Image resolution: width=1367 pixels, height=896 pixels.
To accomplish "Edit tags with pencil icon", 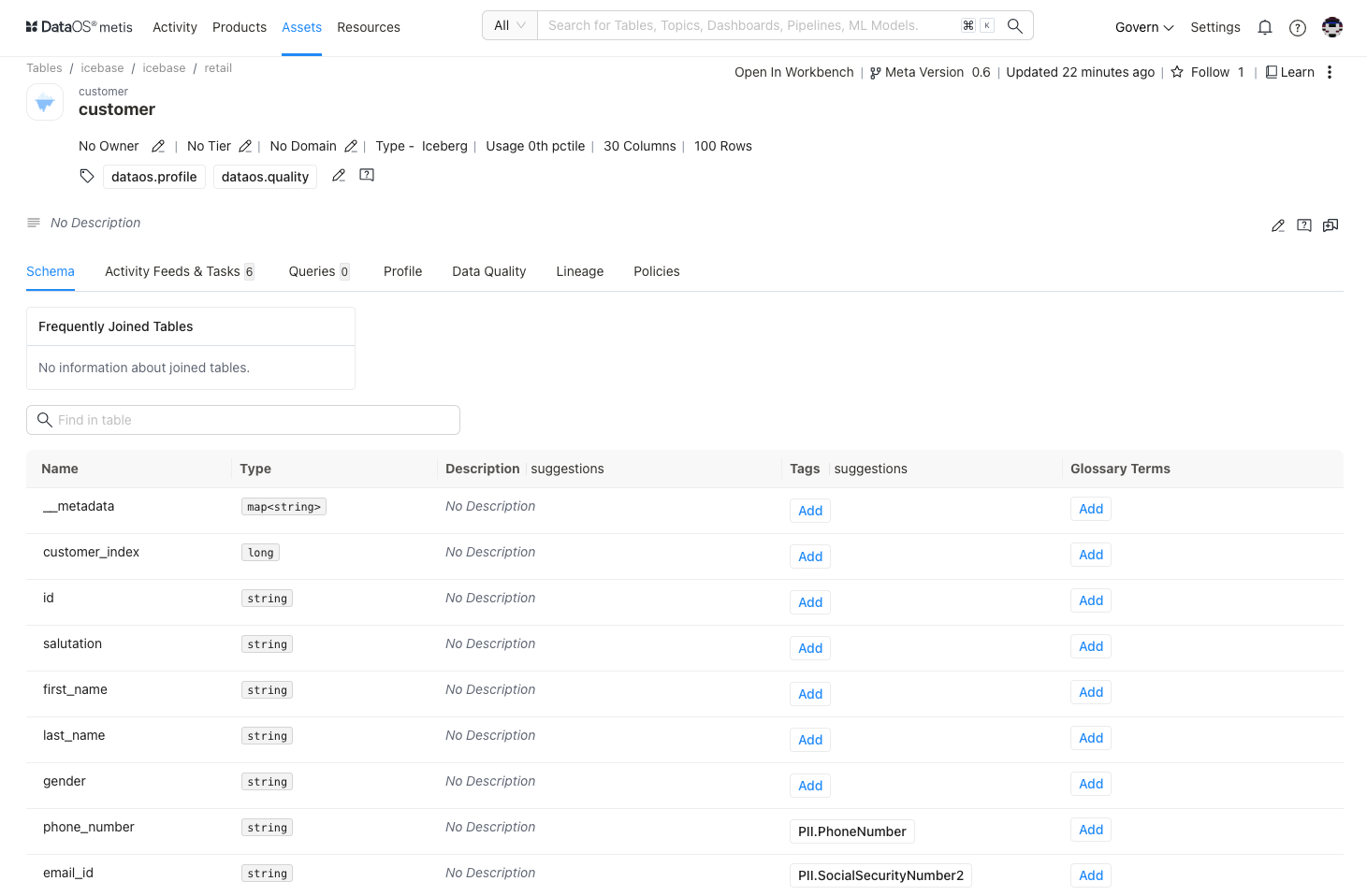I will coord(339,175).
